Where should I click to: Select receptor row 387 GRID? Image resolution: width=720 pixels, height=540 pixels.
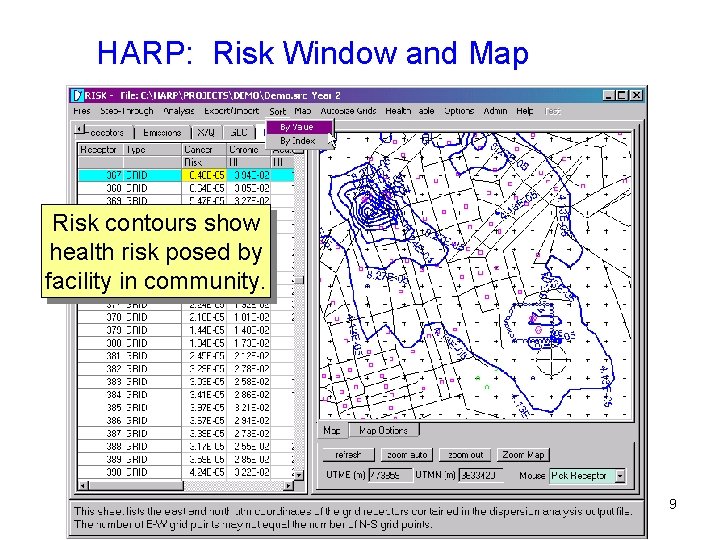[x=186, y=433]
